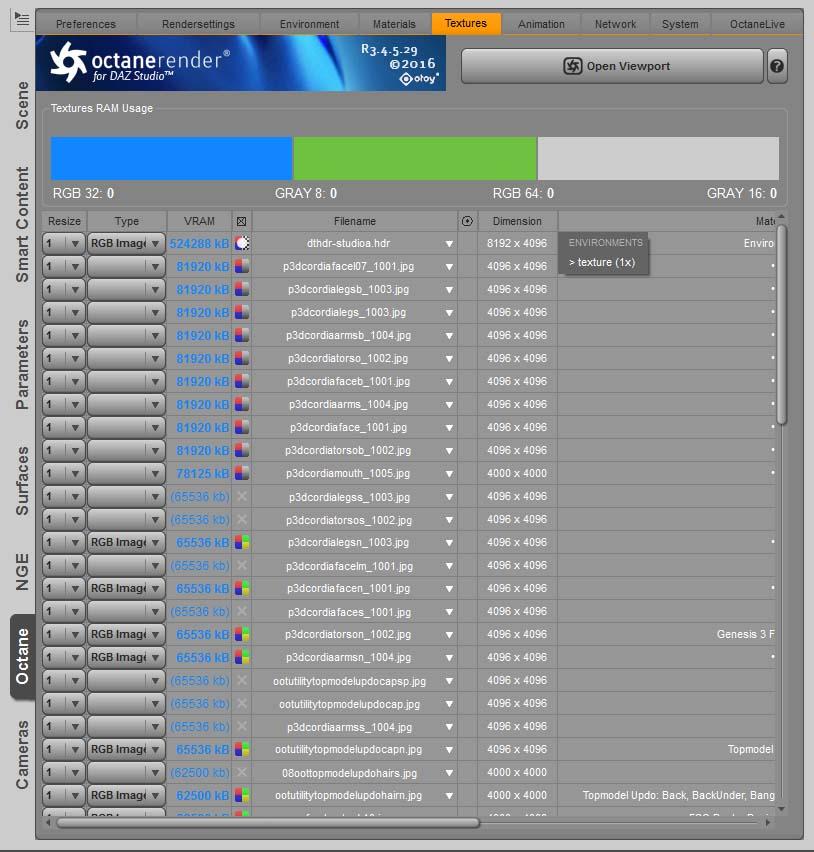This screenshot has width=814, height=852.
Task: Click the Octane logo icon in Open Viewport
Action: point(572,66)
